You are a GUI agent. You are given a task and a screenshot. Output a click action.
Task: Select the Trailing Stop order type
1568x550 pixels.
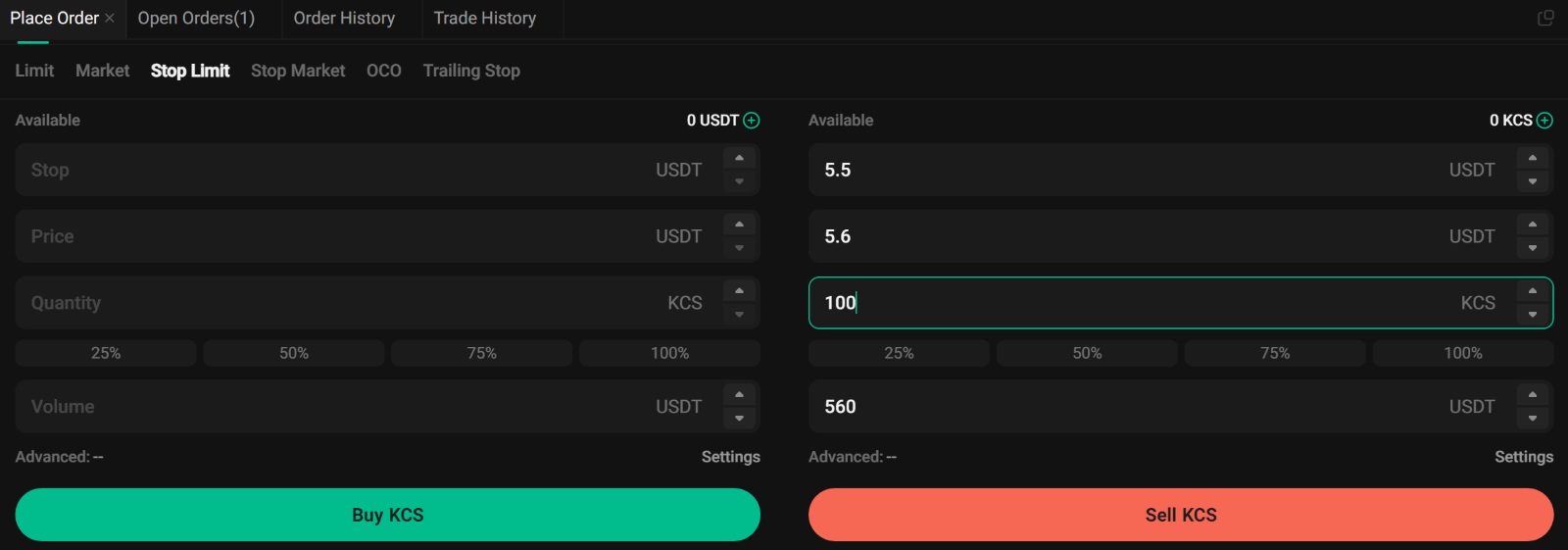point(471,71)
